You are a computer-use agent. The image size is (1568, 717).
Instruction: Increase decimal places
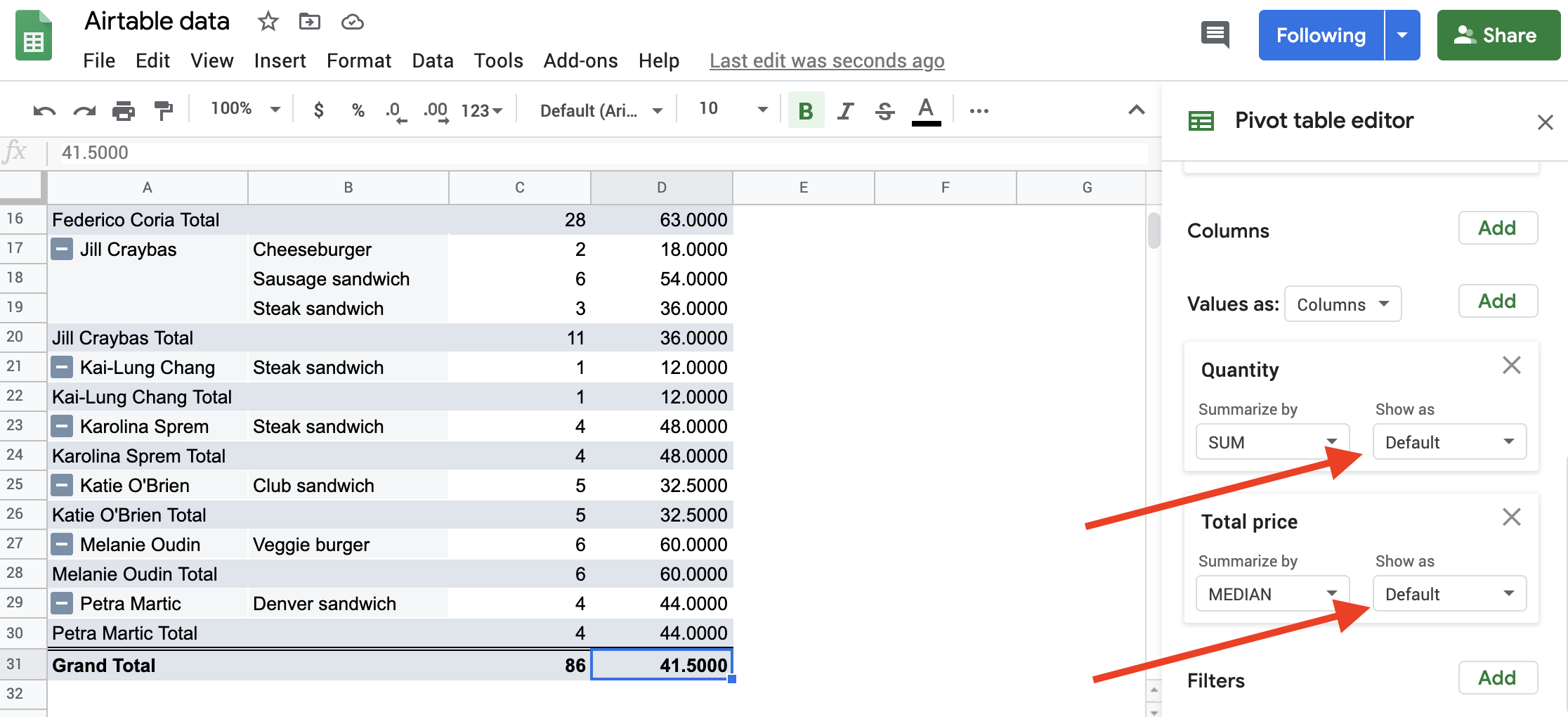(x=435, y=110)
